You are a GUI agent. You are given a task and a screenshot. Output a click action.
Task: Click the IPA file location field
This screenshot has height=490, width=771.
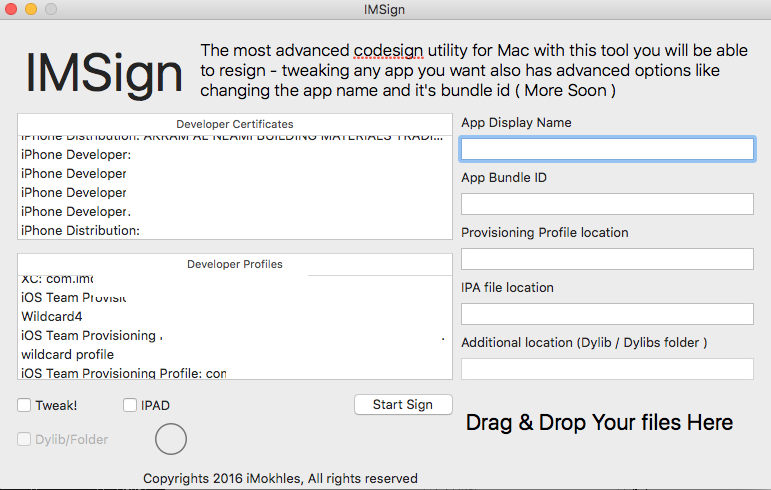pyautogui.click(x=607, y=314)
